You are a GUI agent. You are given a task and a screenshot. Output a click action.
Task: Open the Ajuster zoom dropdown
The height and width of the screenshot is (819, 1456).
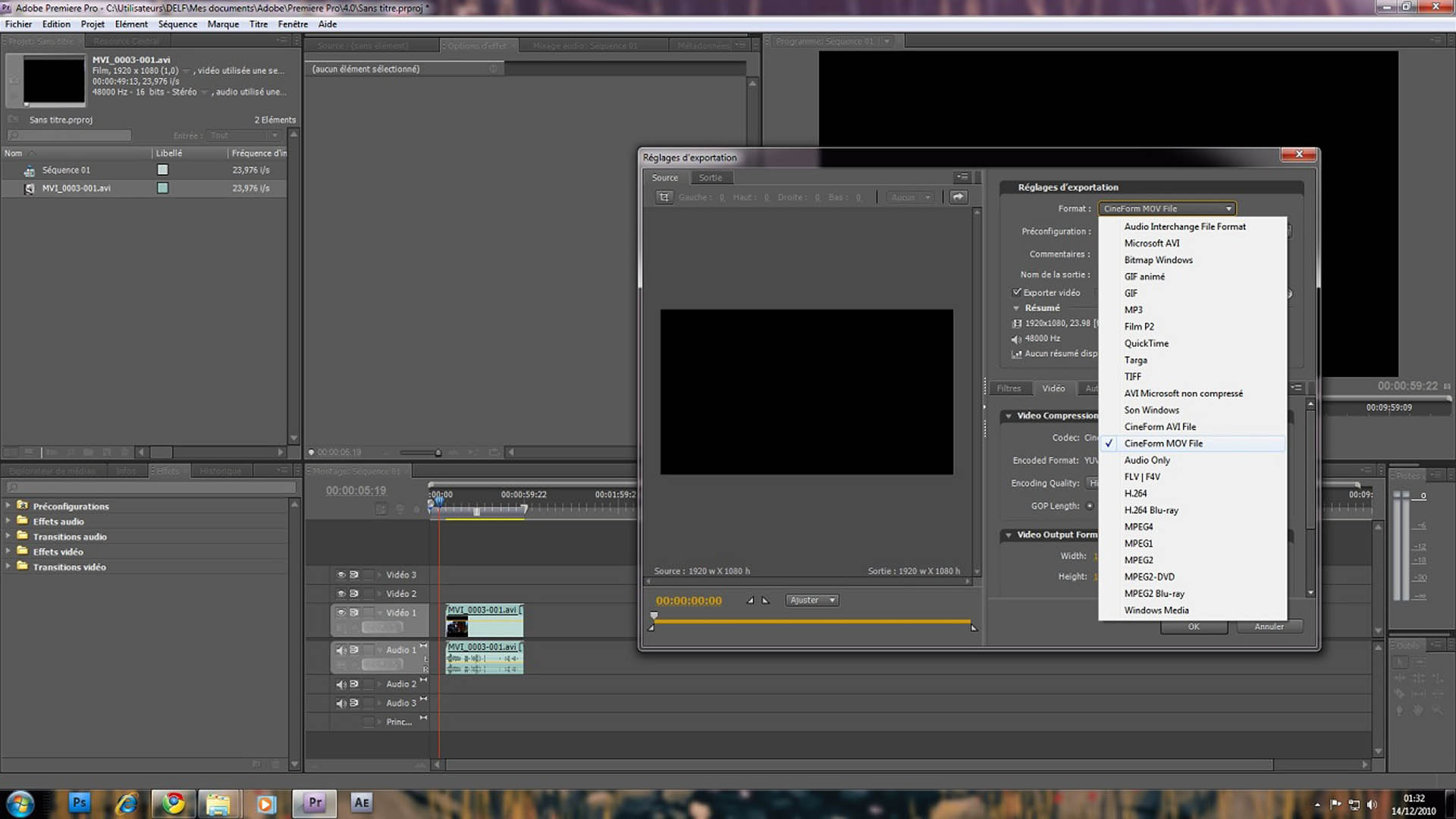point(811,600)
